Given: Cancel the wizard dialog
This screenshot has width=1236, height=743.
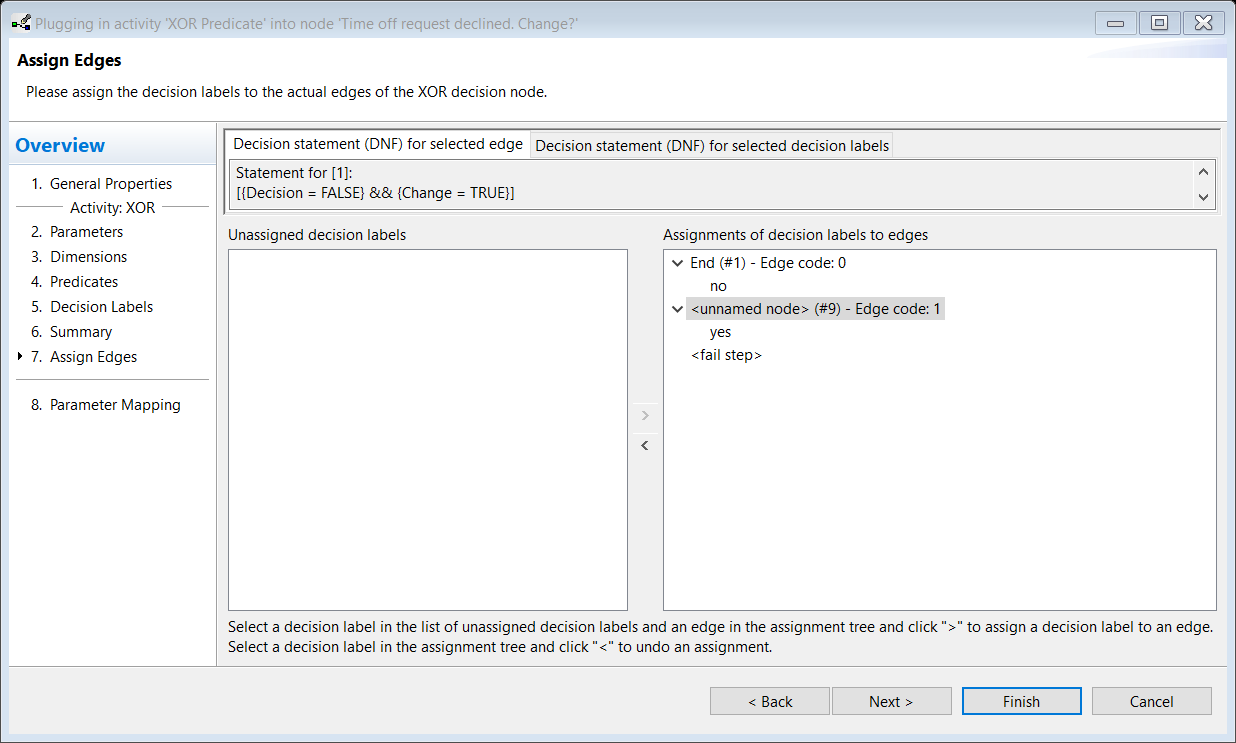Looking at the screenshot, I should 1150,701.
